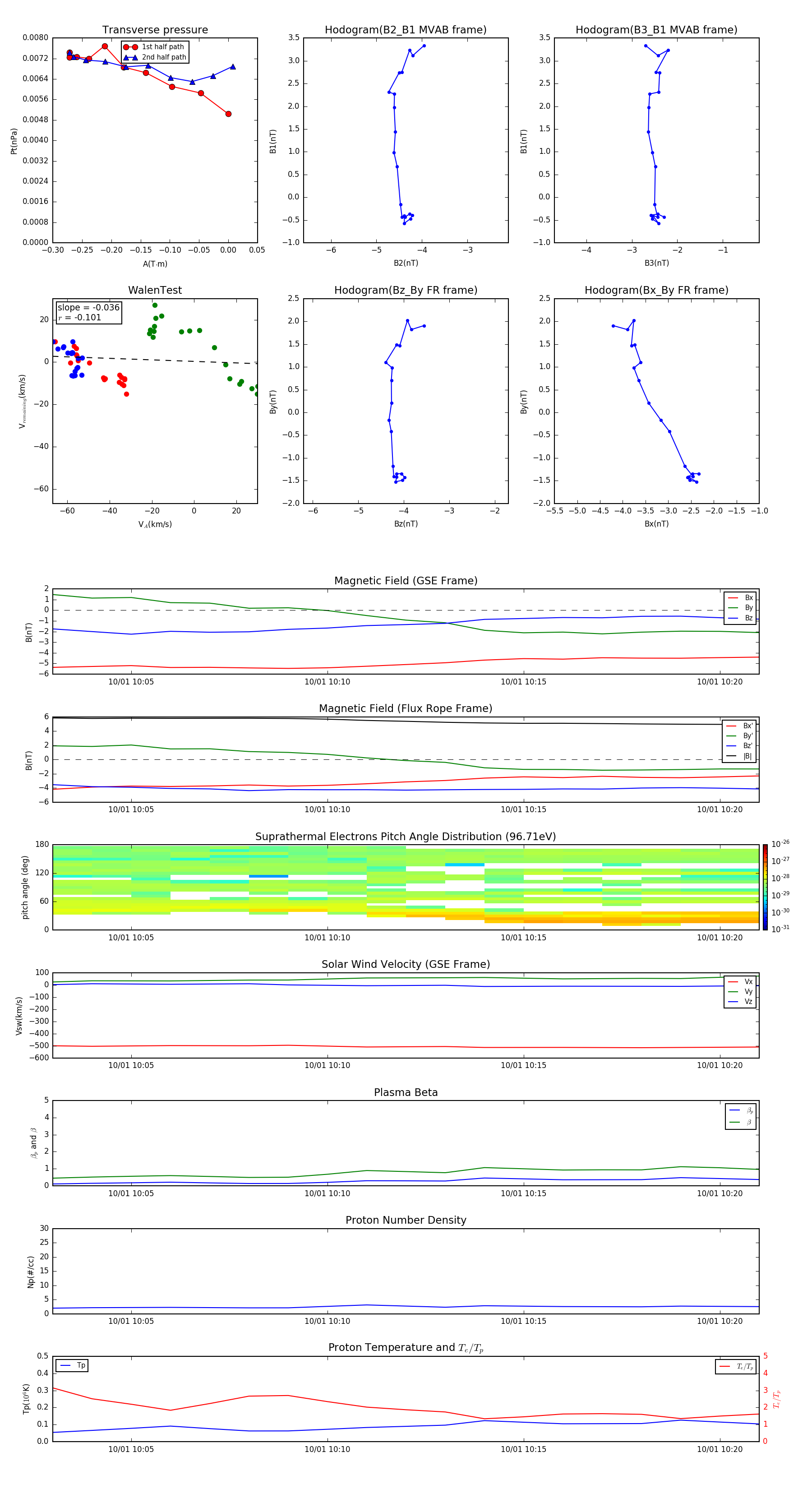Click the 'Hodogram(Bx_By FR frame)' title
This screenshot has height=1489, width=812.
[x=656, y=290]
